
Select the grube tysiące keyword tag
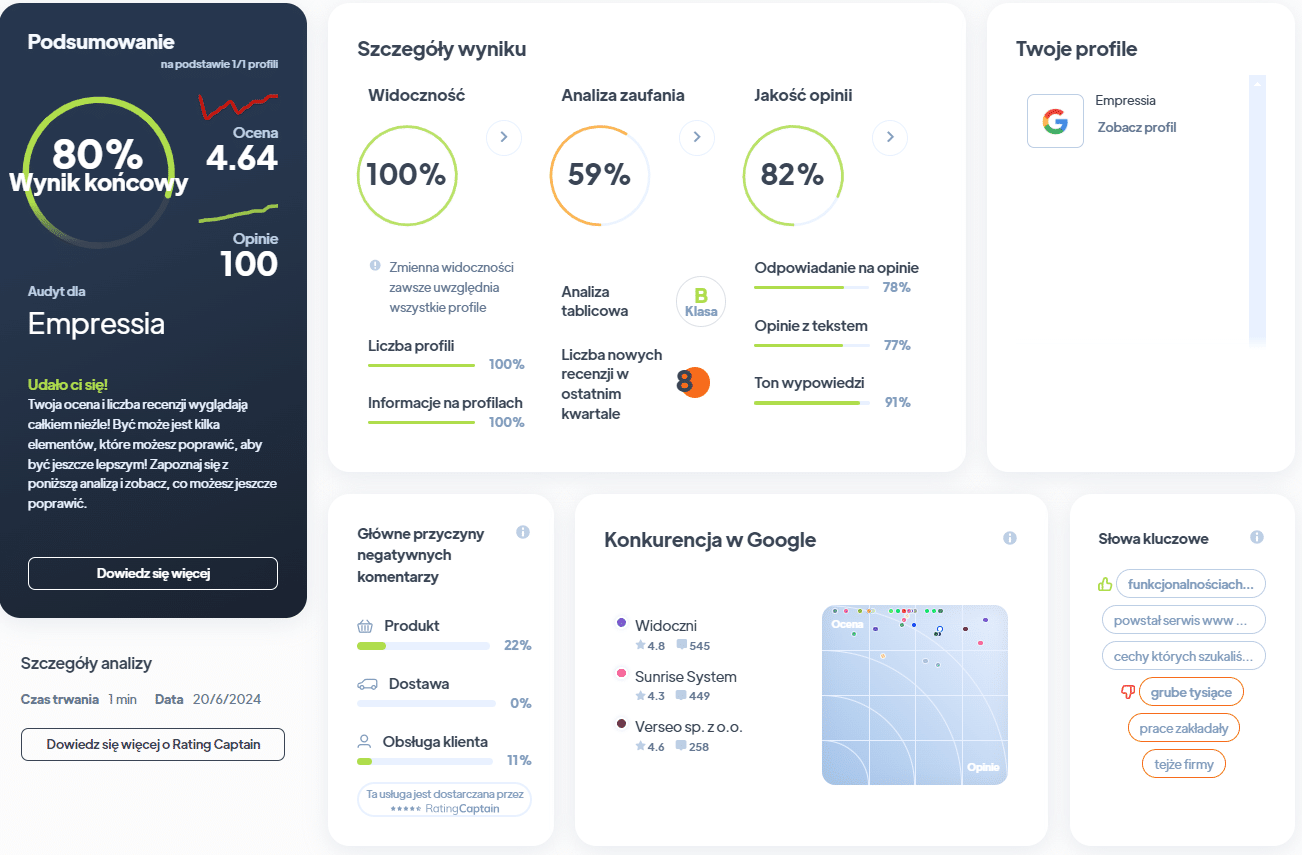coord(1191,692)
